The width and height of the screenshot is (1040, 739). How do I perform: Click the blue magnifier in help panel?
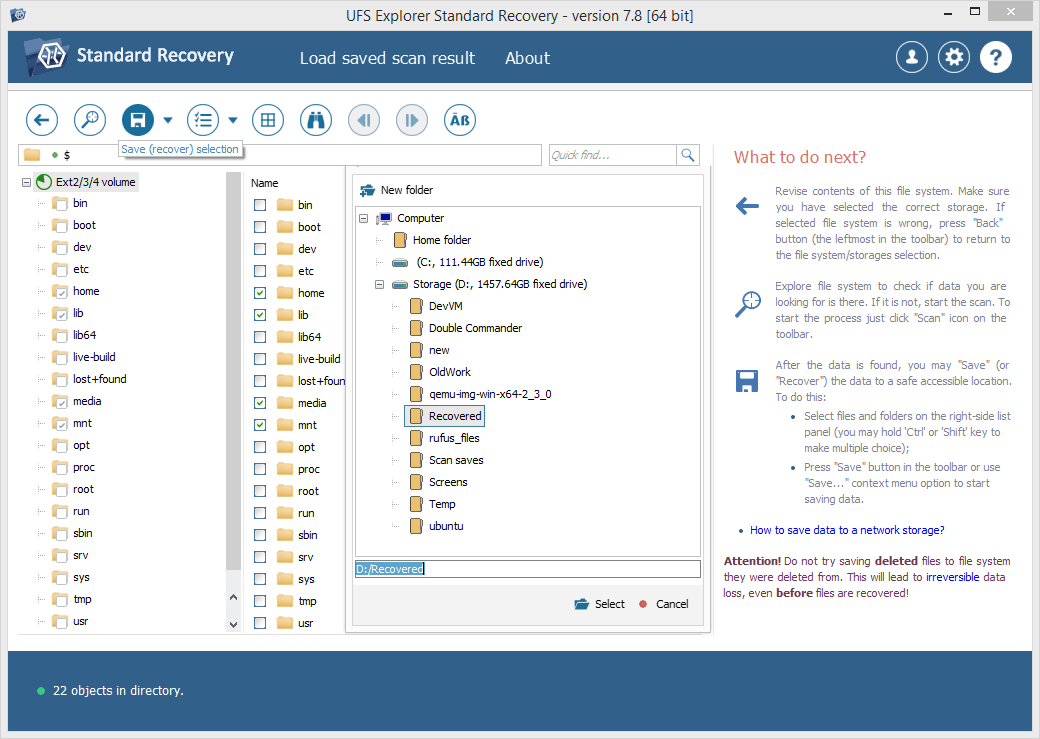(748, 304)
